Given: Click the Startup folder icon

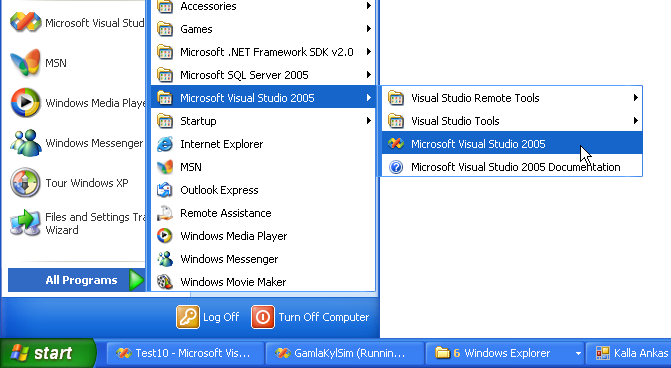Looking at the screenshot, I should [165, 121].
